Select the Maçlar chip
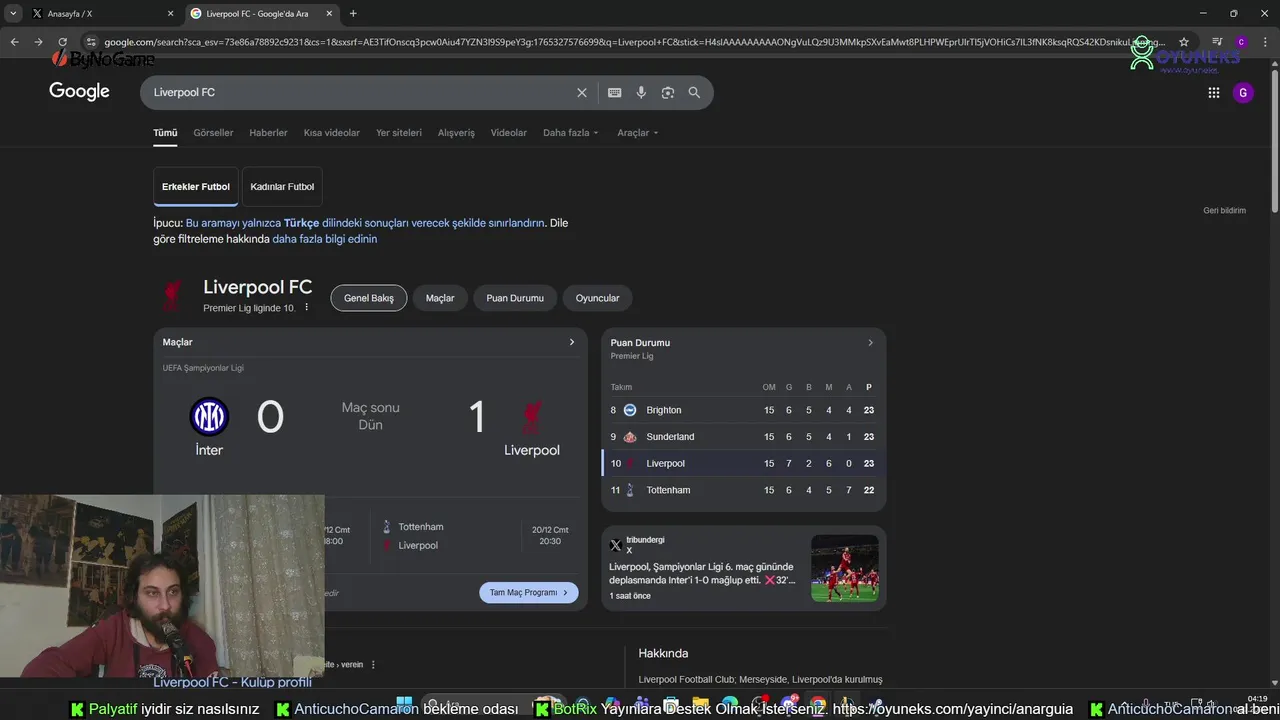Viewport: 1280px width, 720px height. [x=440, y=298]
